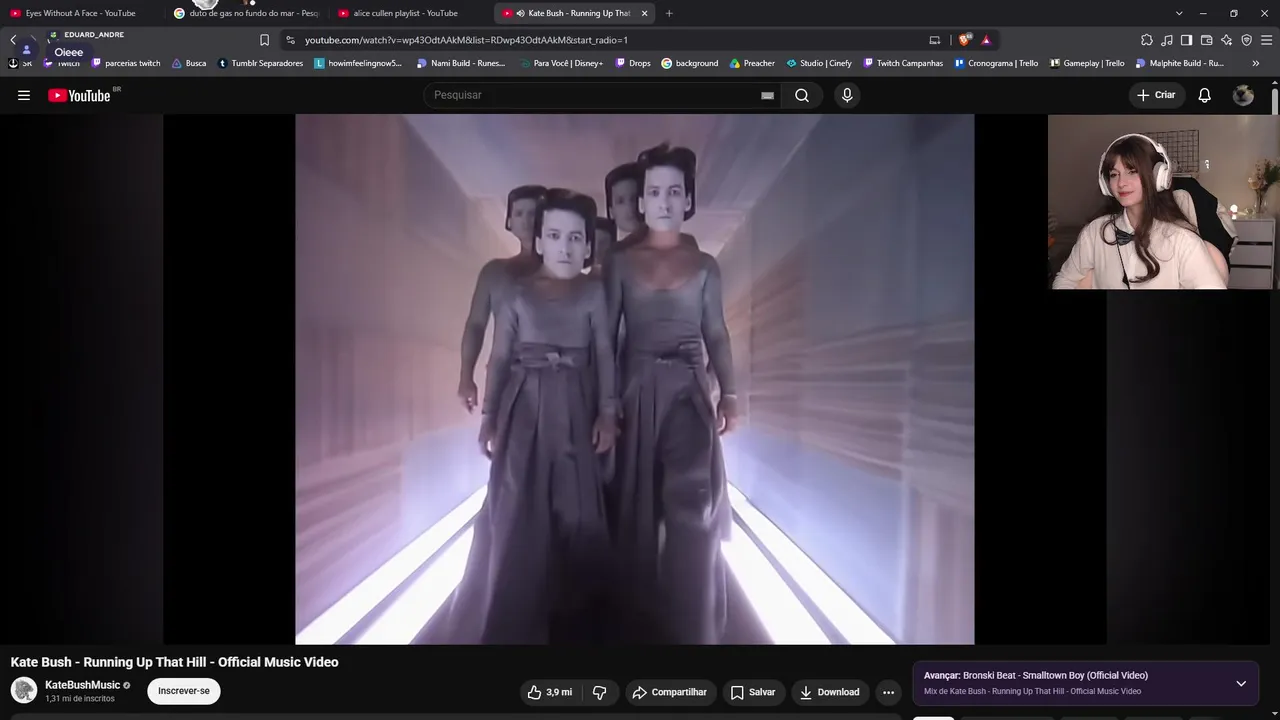Click the Compartilhar share button
1280x720 pixels.
coord(669,692)
